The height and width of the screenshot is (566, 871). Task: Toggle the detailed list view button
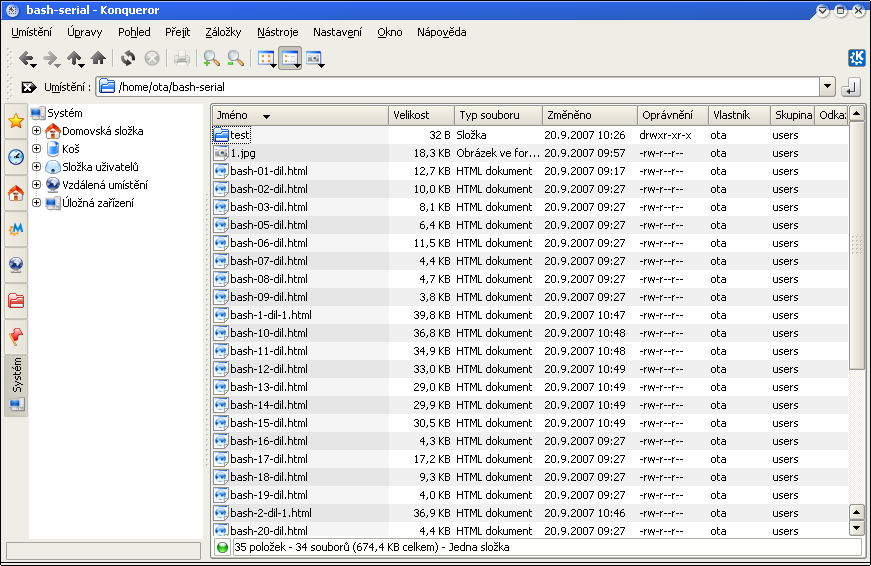(x=290, y=59)
